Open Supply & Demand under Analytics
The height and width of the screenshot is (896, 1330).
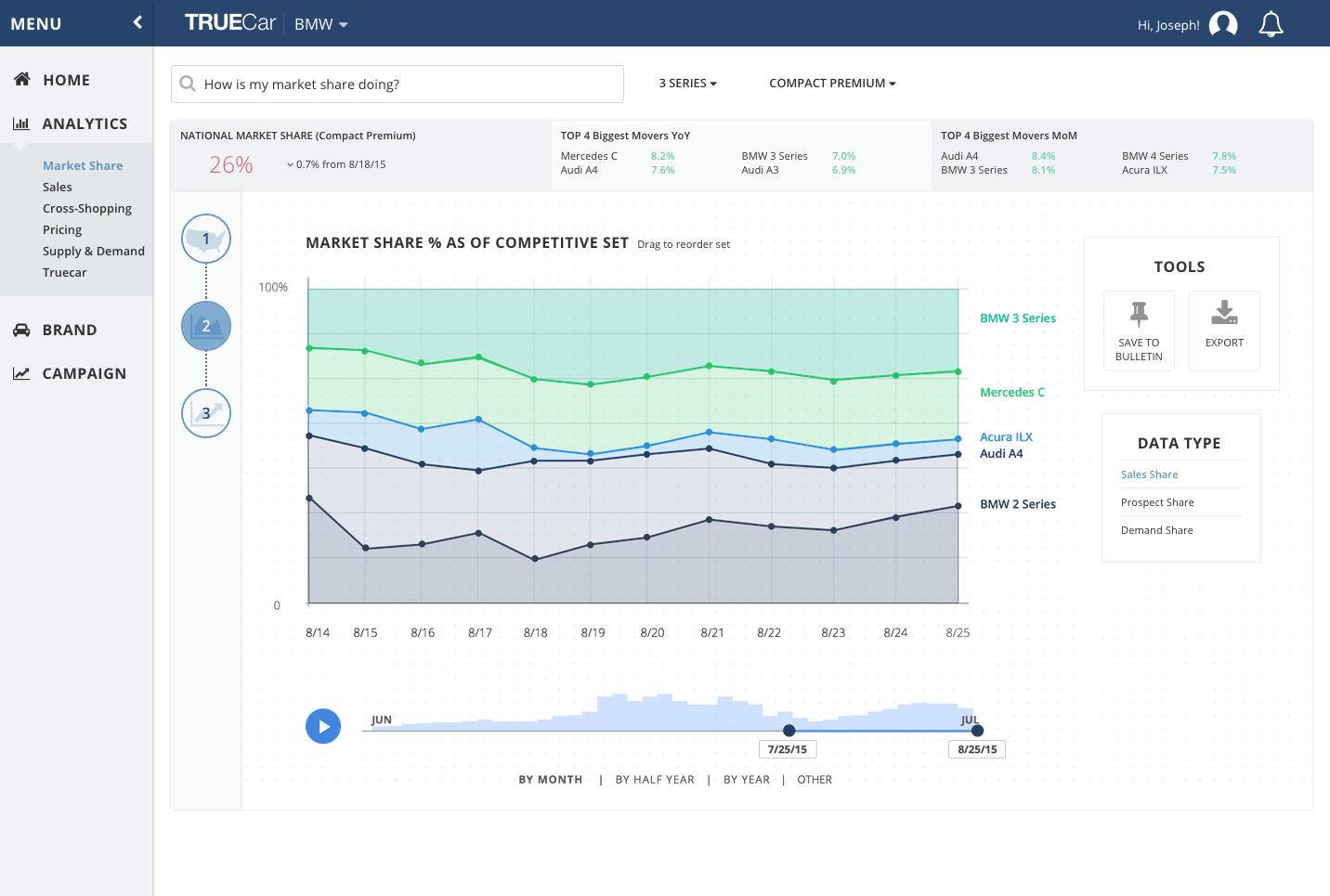(94, 251)
